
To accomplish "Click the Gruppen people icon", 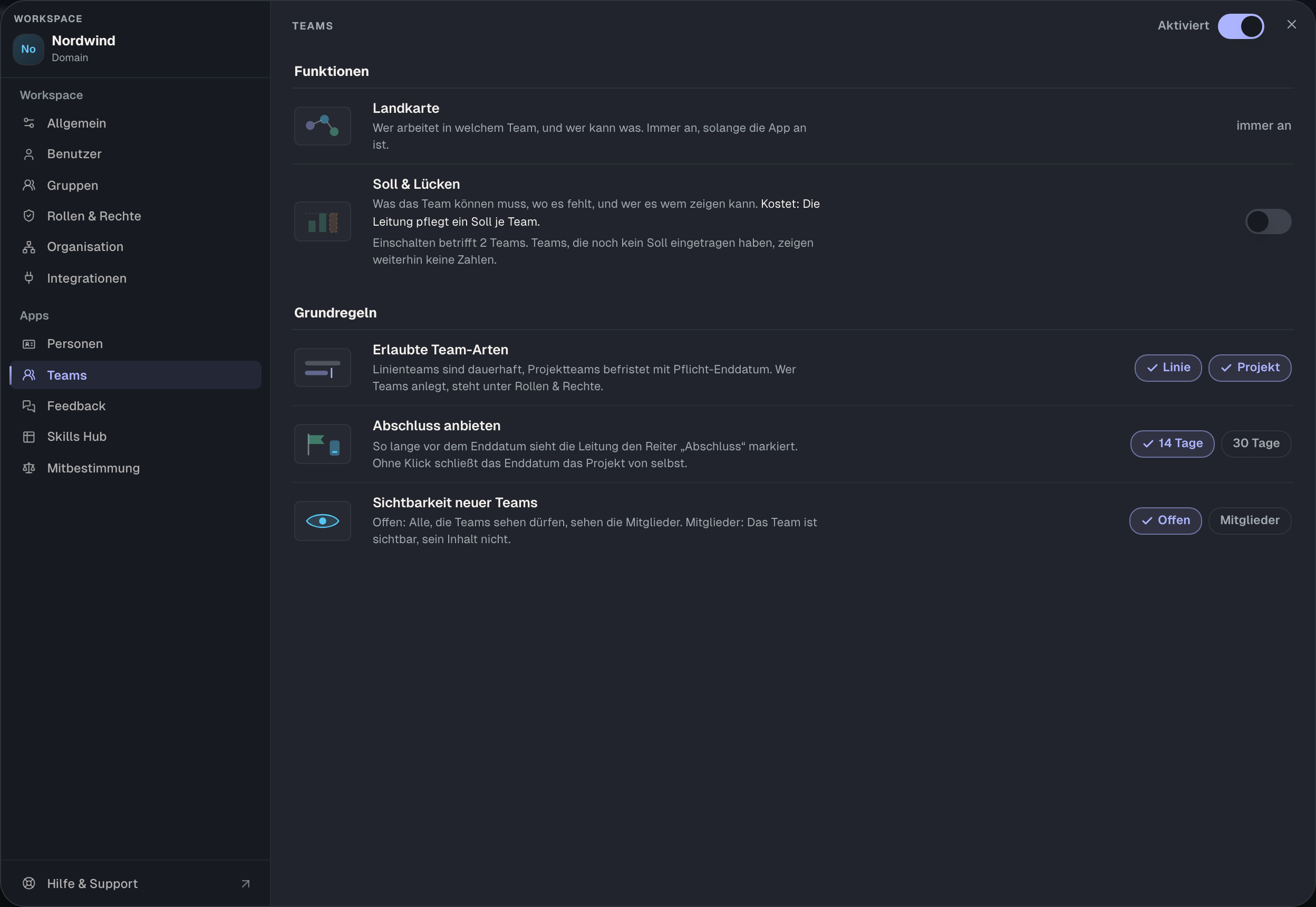I will 29,185.
